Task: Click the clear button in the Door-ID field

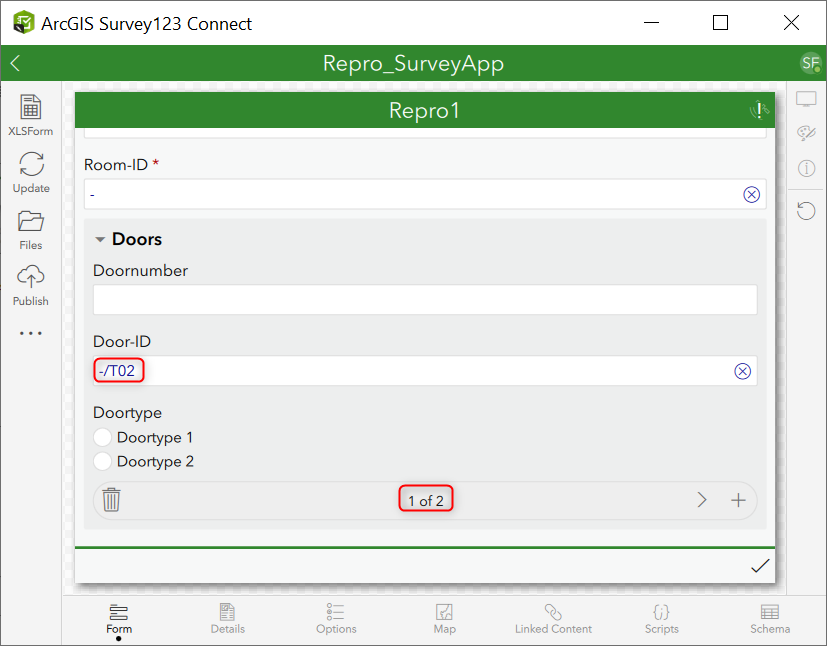Action: [x=743, y=371]
